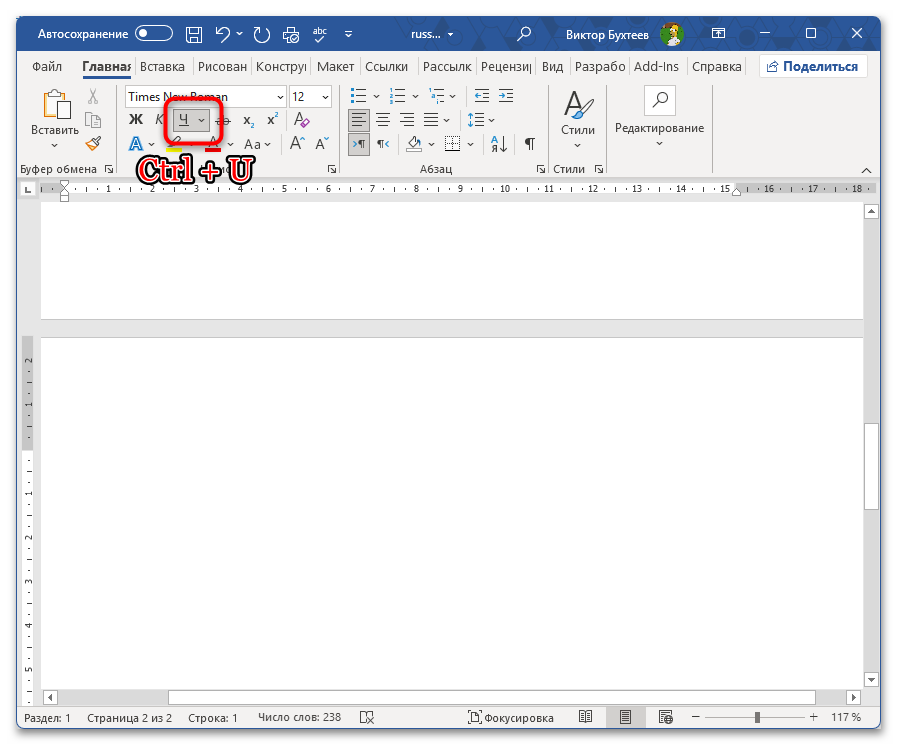
Task: Expand the borders dropdown arrow
Action: 470,144
